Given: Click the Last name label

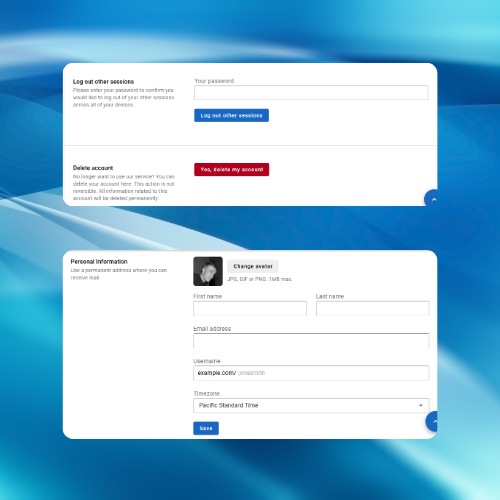Looking at the screenshot, I should (330, 296).
